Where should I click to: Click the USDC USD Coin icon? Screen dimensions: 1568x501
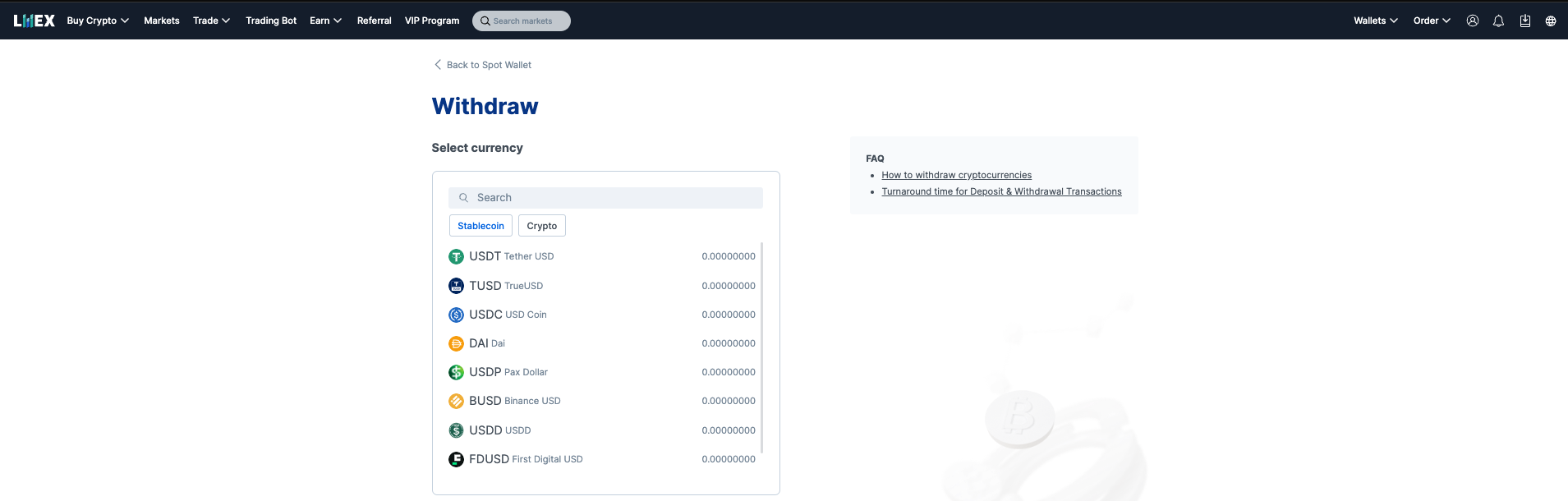click(x=456, y=315)
